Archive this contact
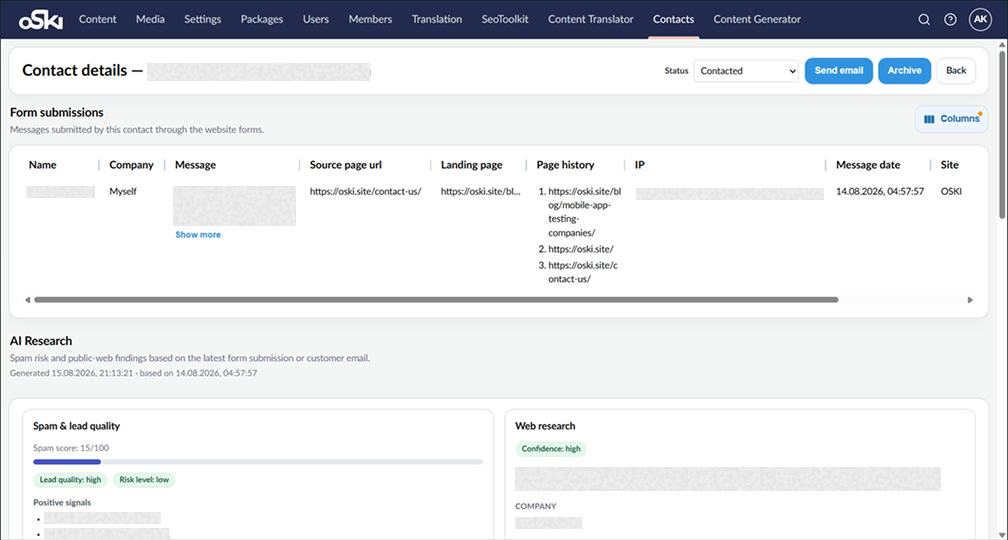Viewport: 1008px width, 540px height. 904,71
